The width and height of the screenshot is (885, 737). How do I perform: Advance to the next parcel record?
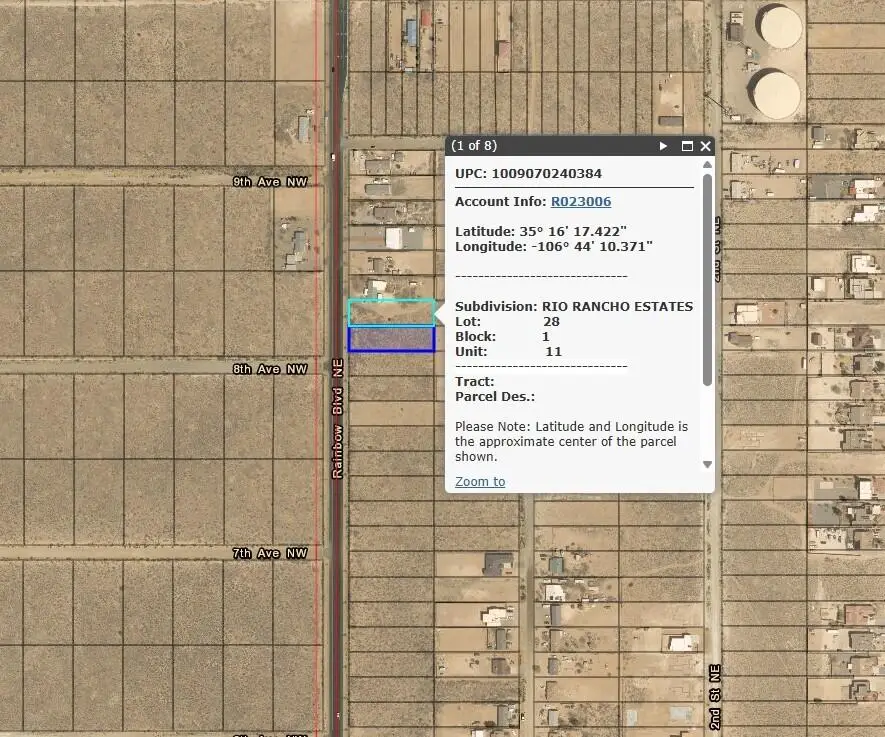click(x=663, y=145)
